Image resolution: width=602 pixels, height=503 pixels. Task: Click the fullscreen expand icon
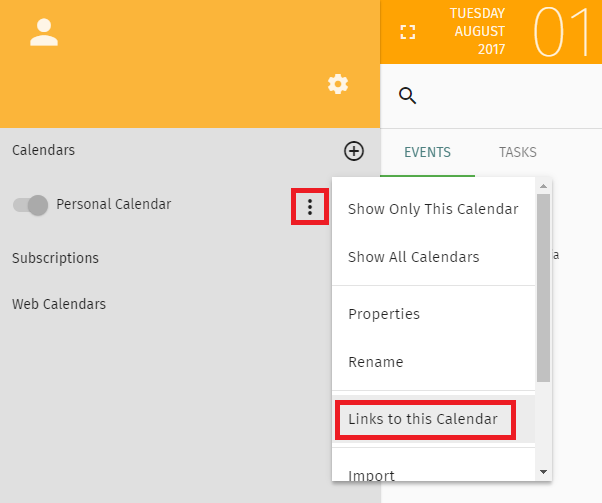pos(408,32)
